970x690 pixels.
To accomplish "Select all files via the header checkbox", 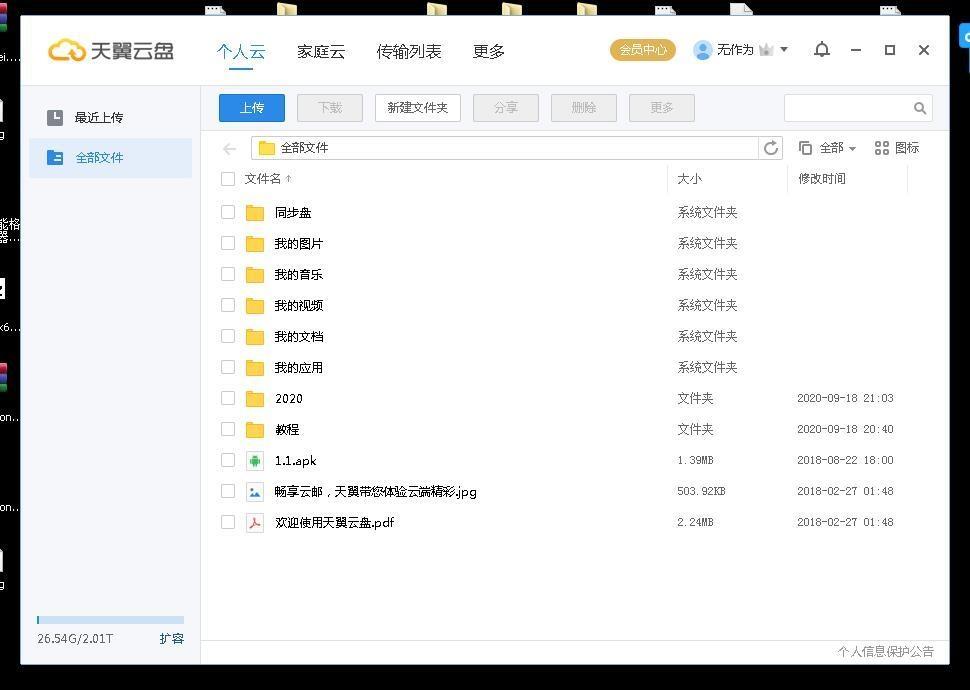I will pos(228,178).
